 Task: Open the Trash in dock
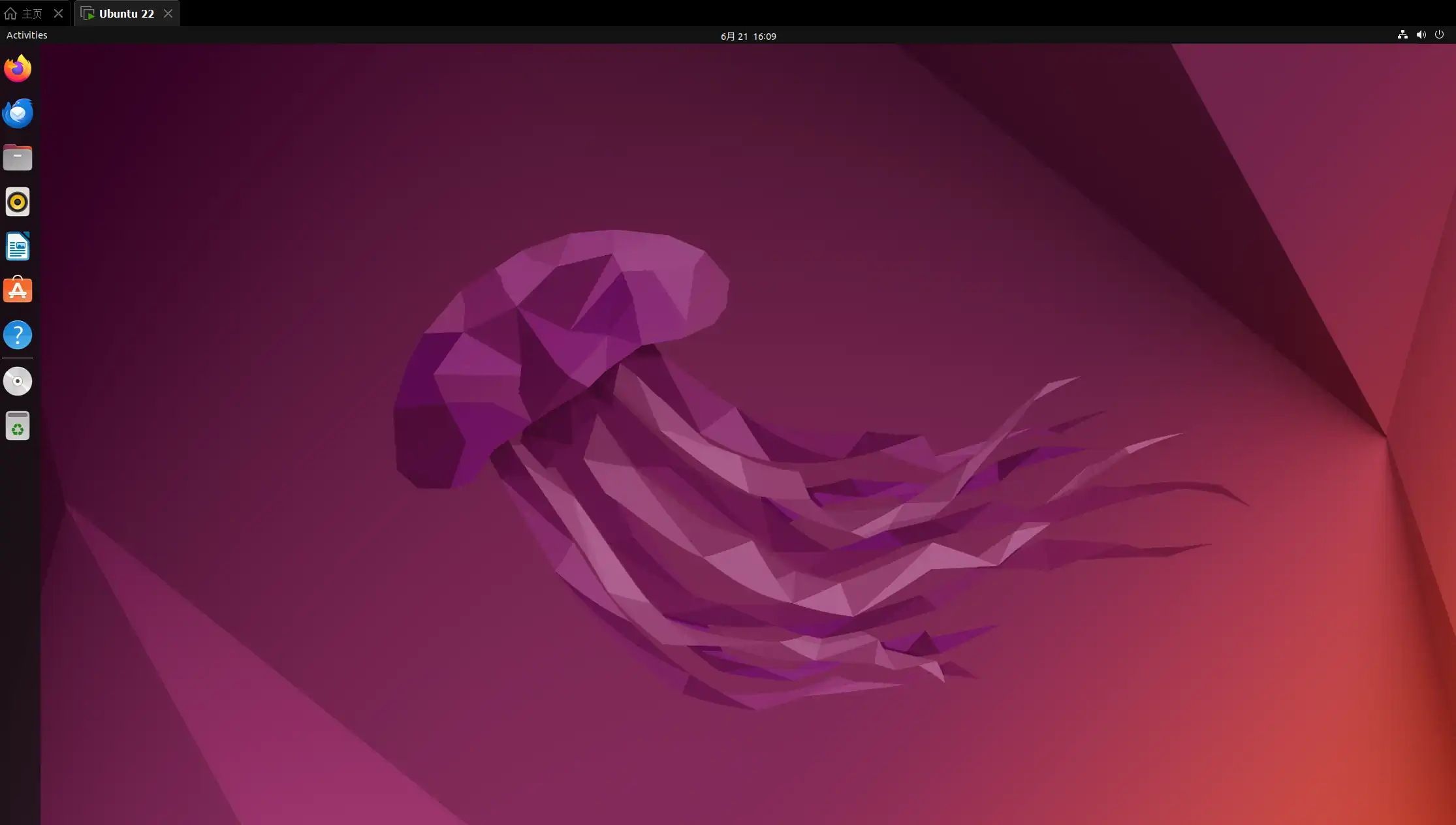tap(18, 426)
